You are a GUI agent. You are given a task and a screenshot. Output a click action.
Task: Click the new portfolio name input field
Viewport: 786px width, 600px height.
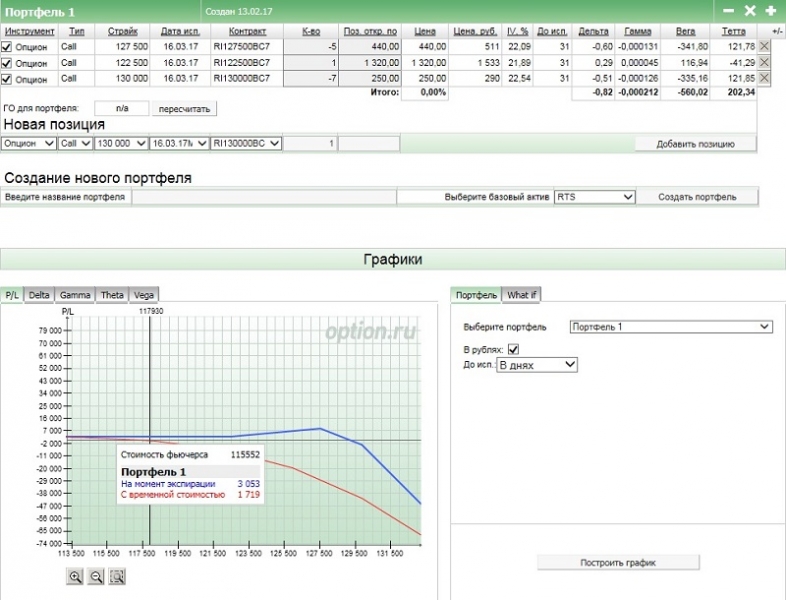tap(264, 197)
